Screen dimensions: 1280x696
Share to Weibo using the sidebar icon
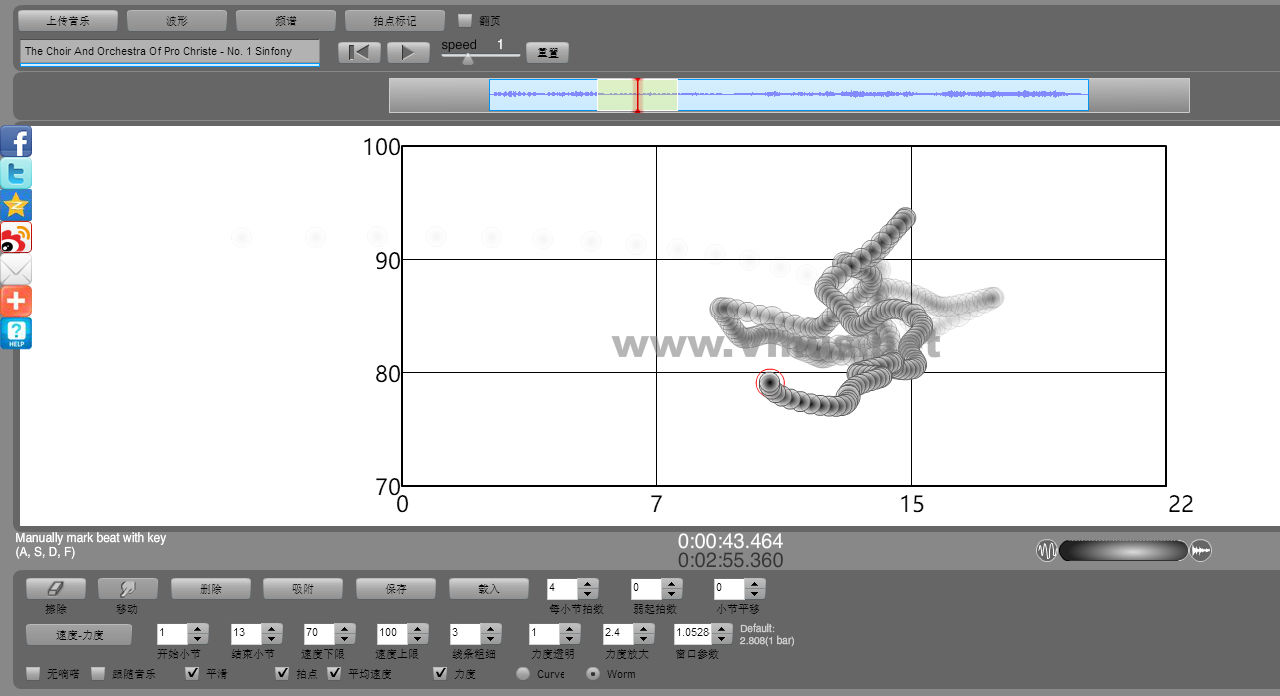click(16, 238)
